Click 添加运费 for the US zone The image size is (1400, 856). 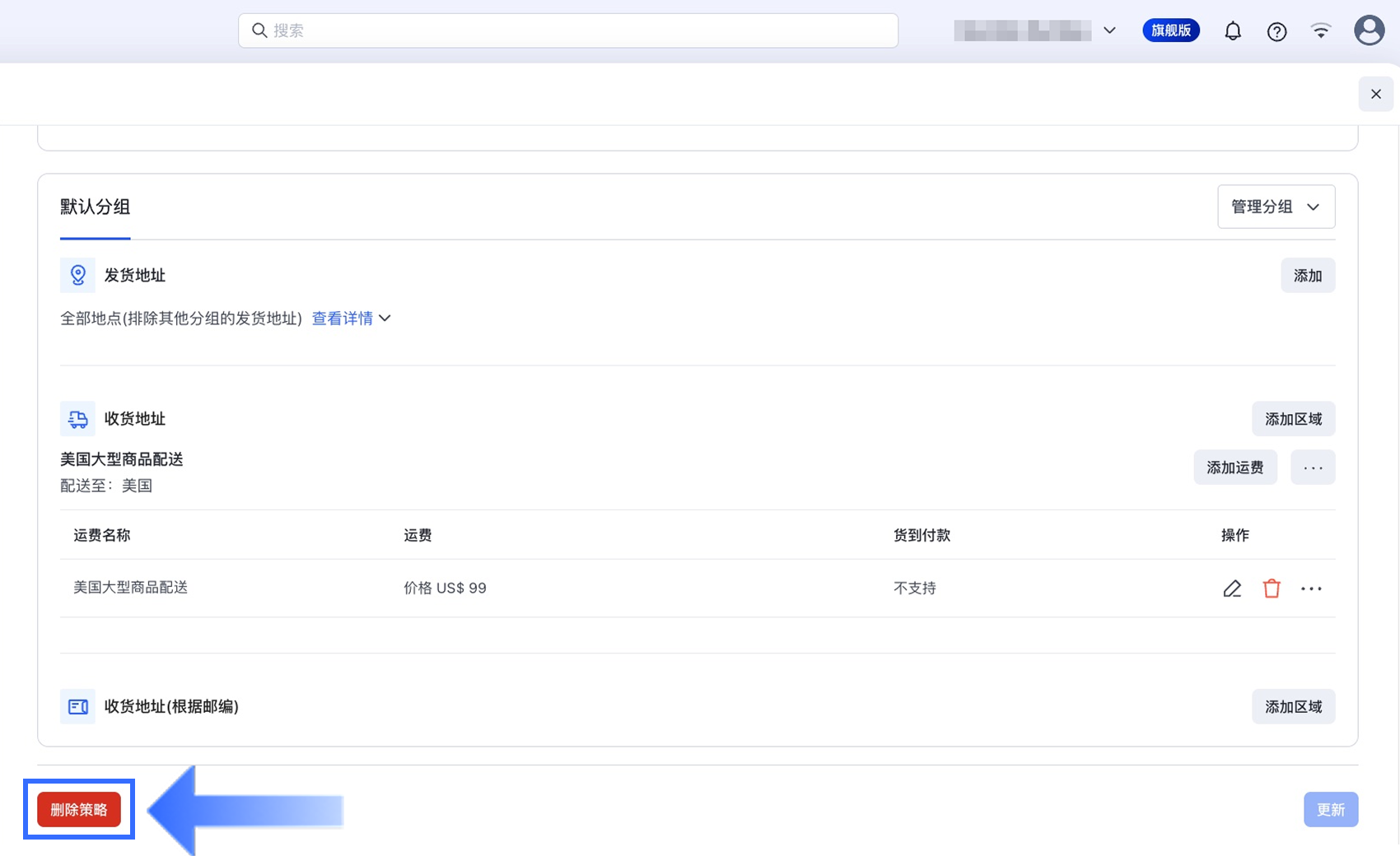pyautogui.click(x=1235, y=468)
